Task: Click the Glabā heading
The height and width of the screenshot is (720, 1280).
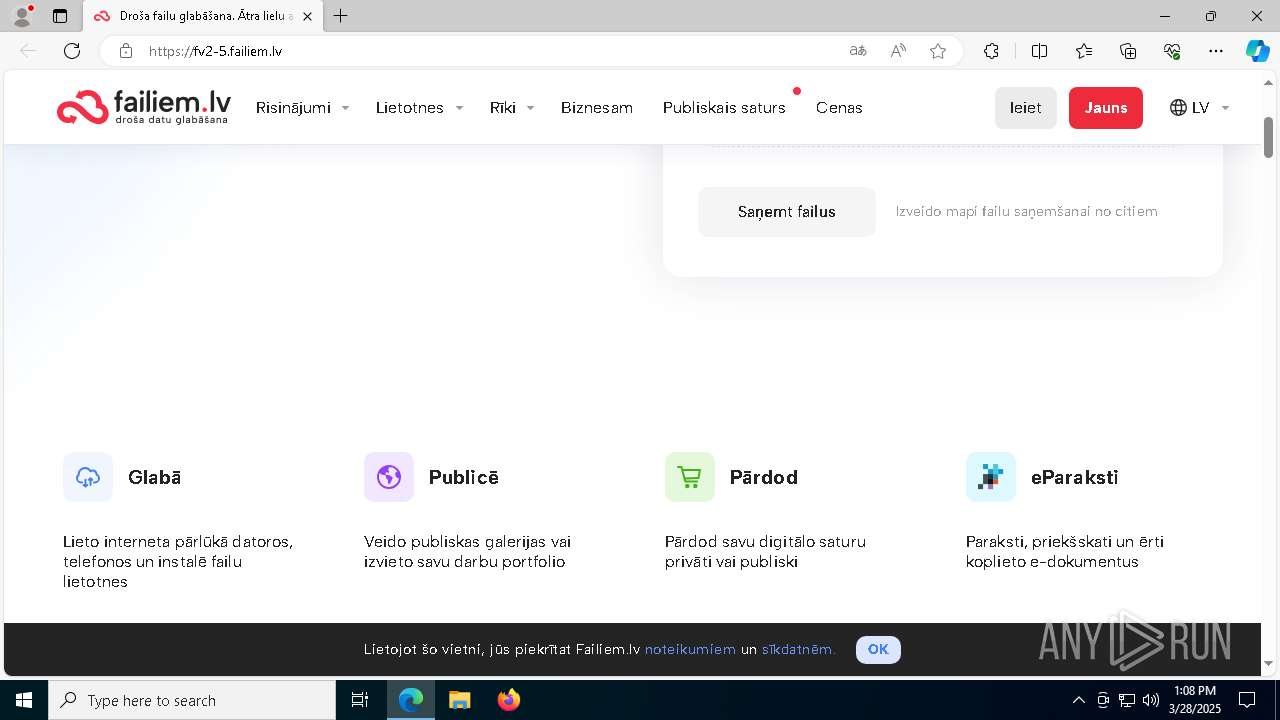Action: [x=154, y=477]
